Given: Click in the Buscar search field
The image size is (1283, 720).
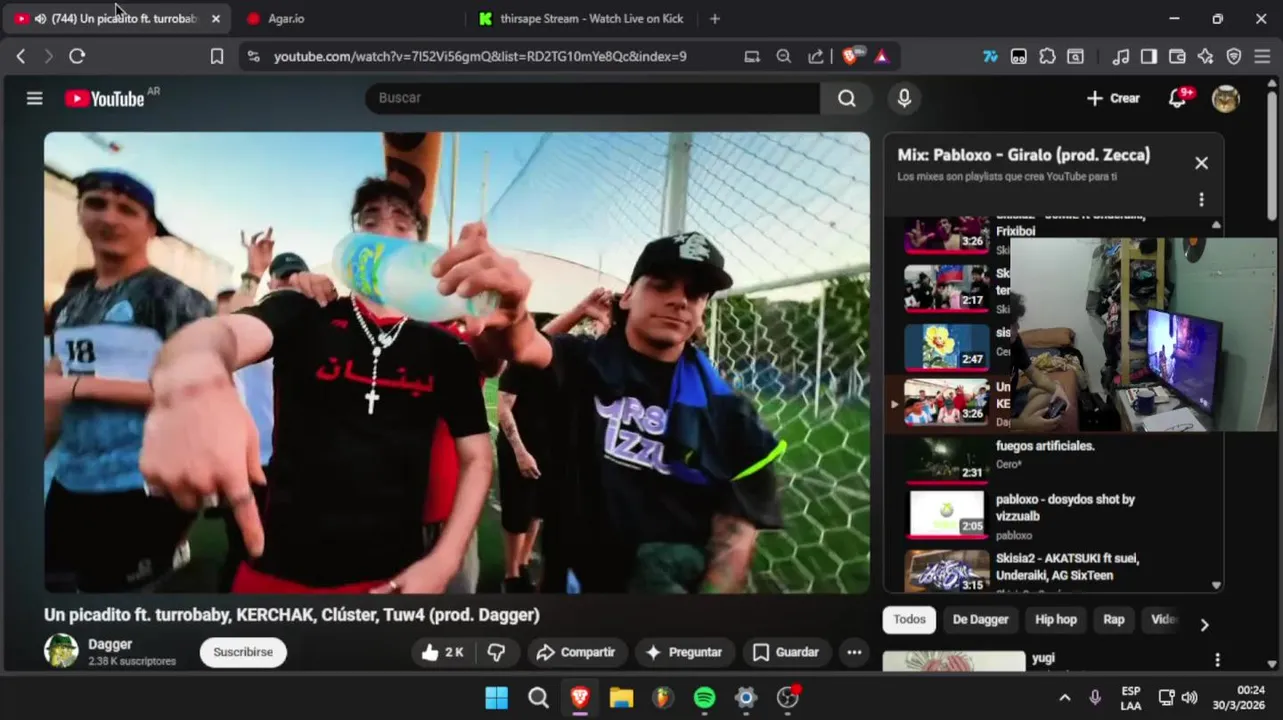Looking at the screenshot, I should click(x=593, y=98).
